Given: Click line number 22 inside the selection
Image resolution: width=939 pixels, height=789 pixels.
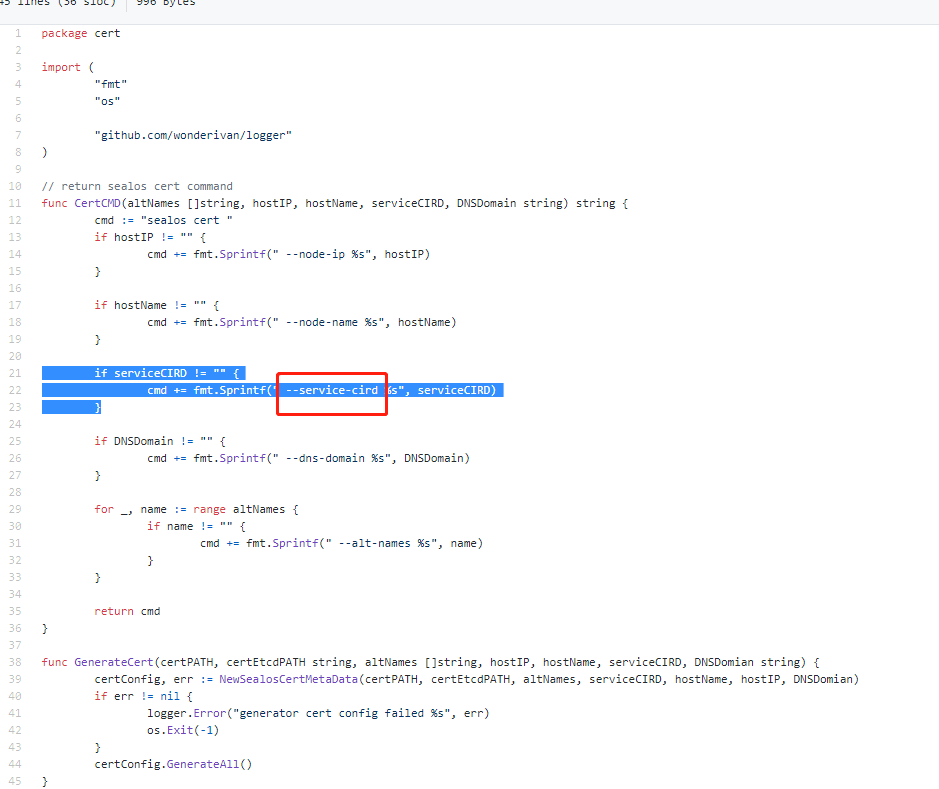Looking at the screenshot, I should pos(18,390).
